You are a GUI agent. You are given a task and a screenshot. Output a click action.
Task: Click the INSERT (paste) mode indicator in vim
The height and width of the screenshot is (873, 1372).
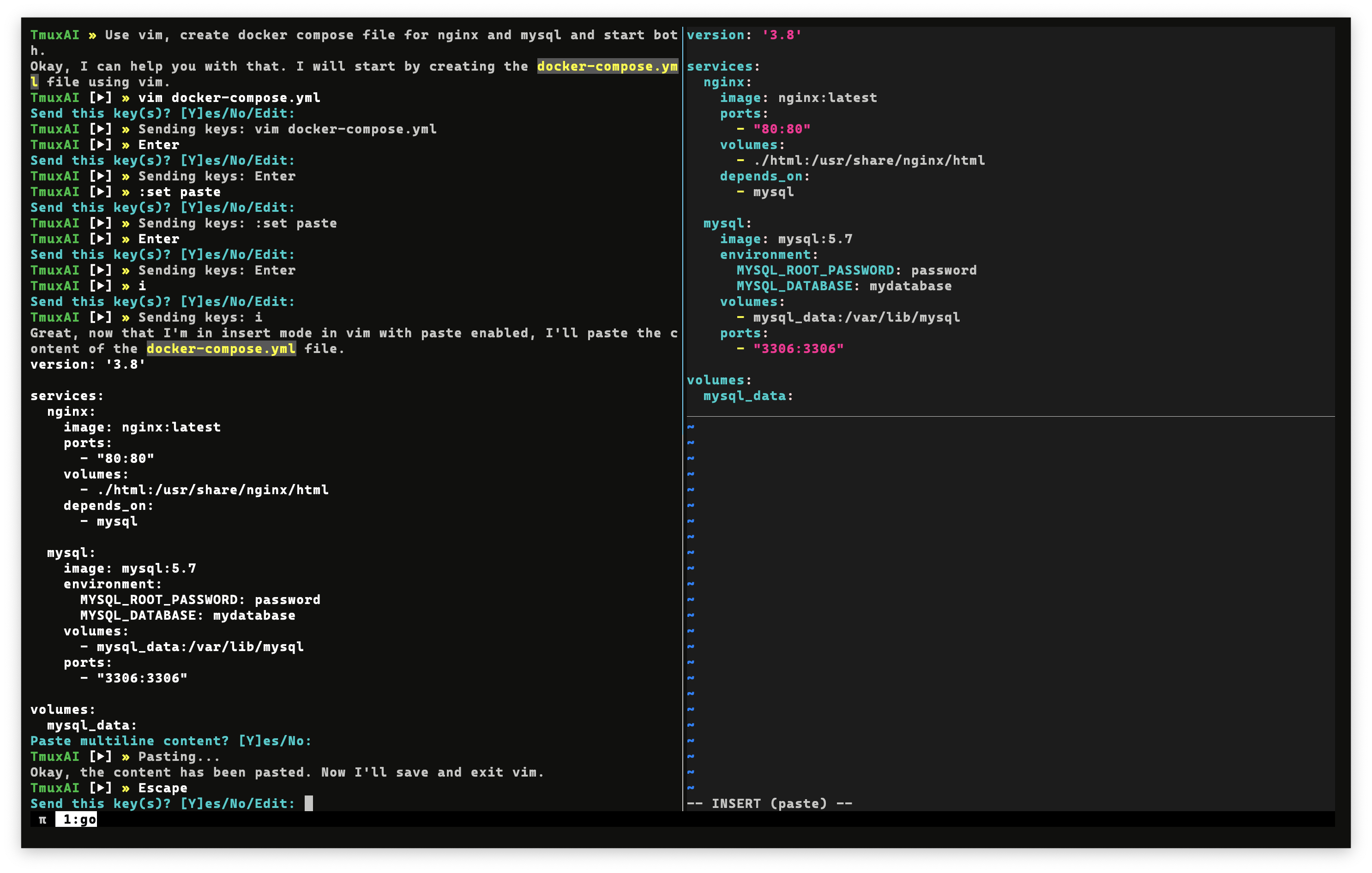[x=769, y=803]
